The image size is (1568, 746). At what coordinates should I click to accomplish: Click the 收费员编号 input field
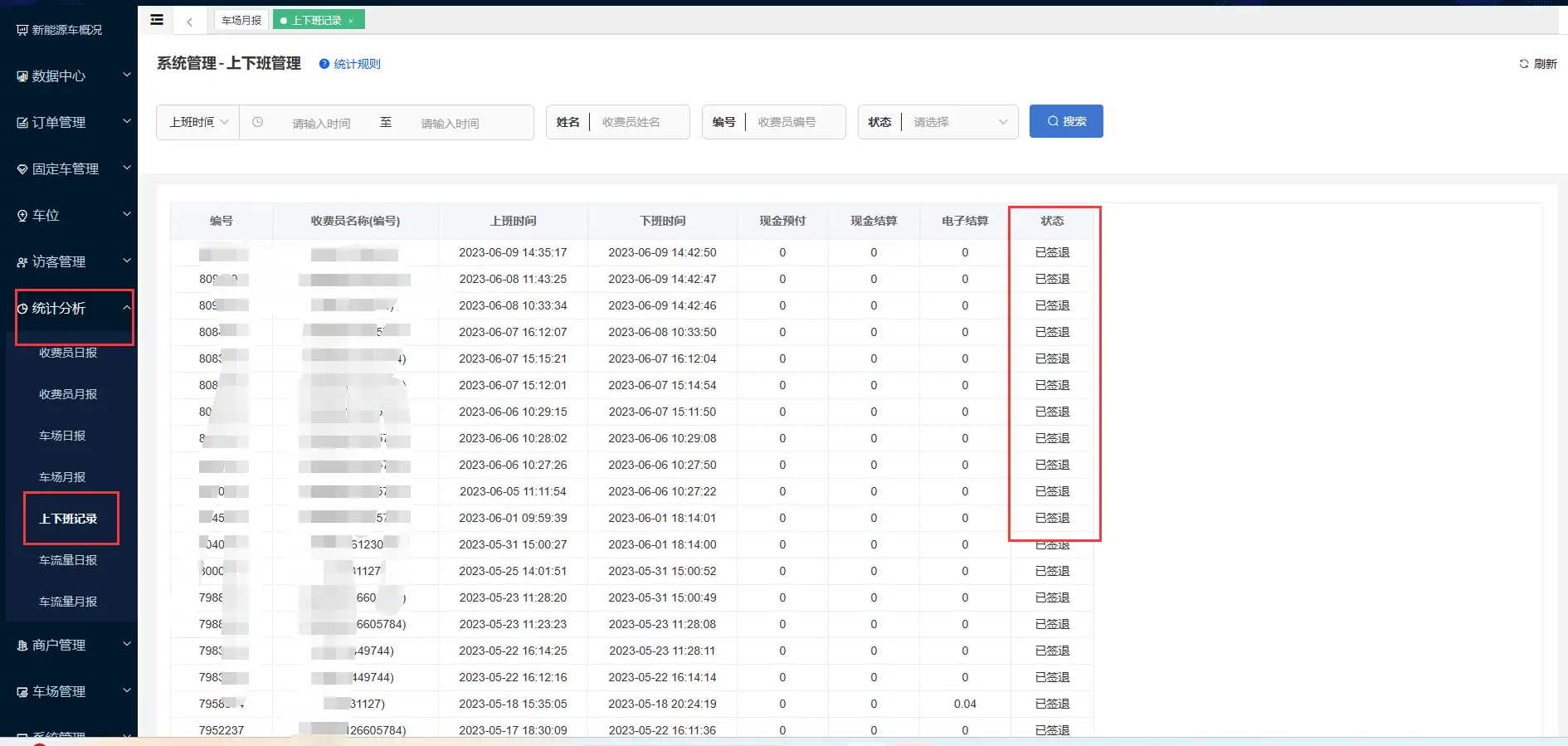(795, 122)
